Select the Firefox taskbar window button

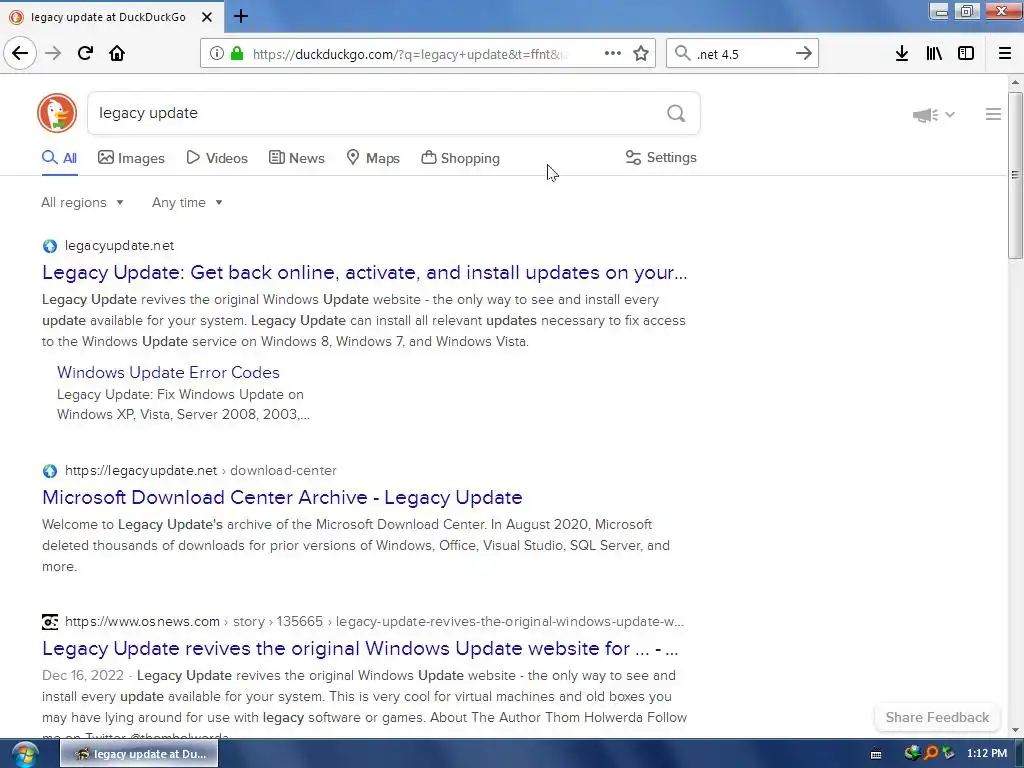[139, 754]
